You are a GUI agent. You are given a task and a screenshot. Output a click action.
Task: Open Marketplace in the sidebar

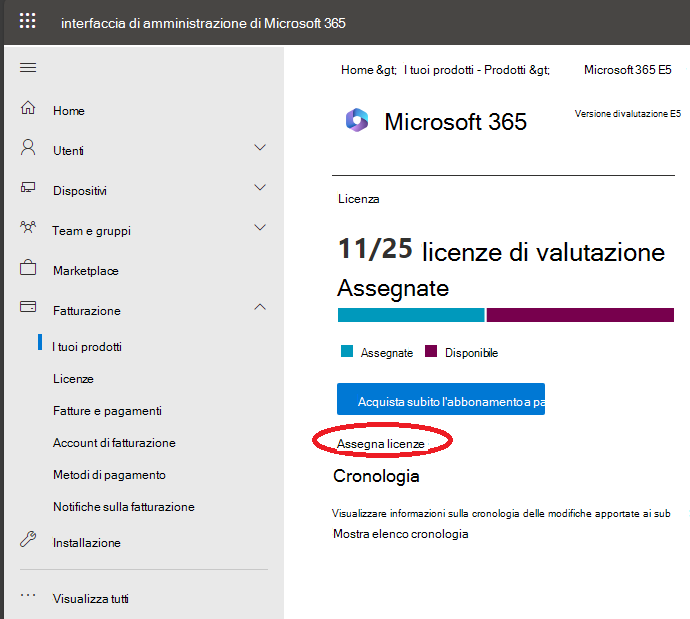click(86, 271)
